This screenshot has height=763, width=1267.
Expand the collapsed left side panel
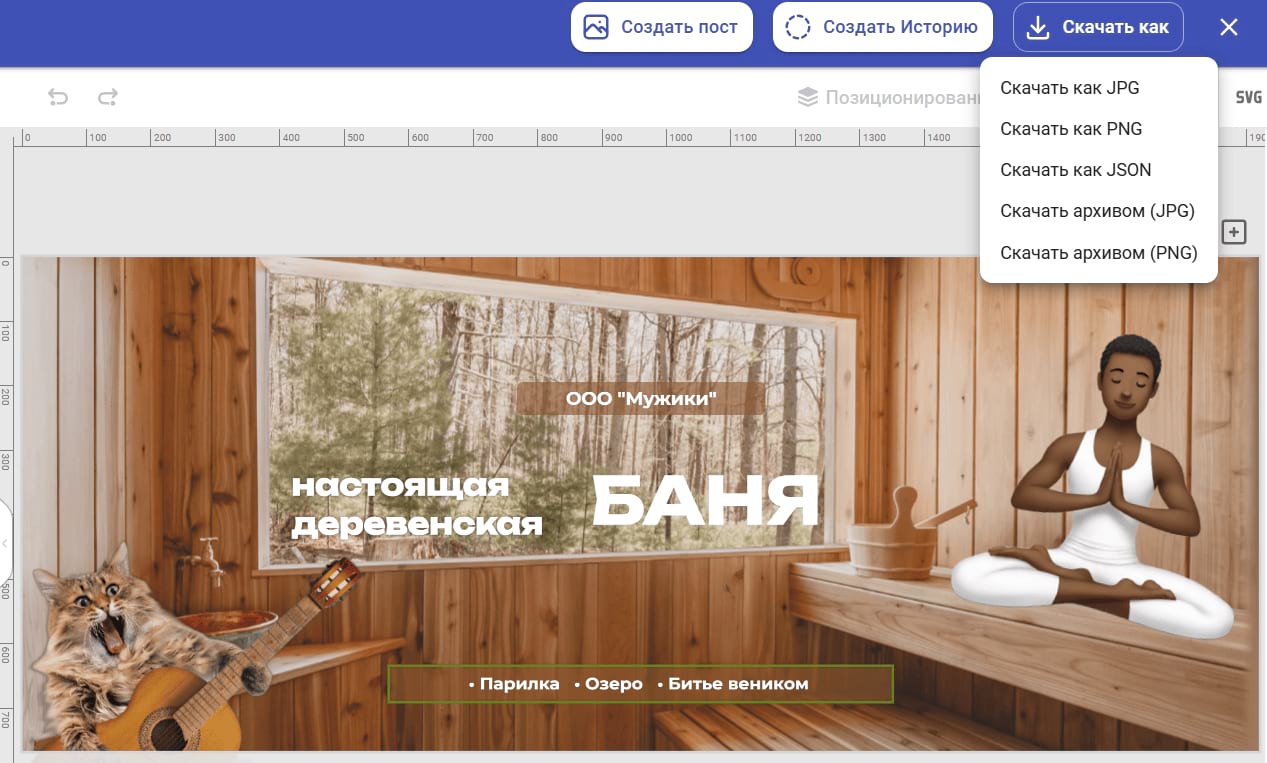5,543
